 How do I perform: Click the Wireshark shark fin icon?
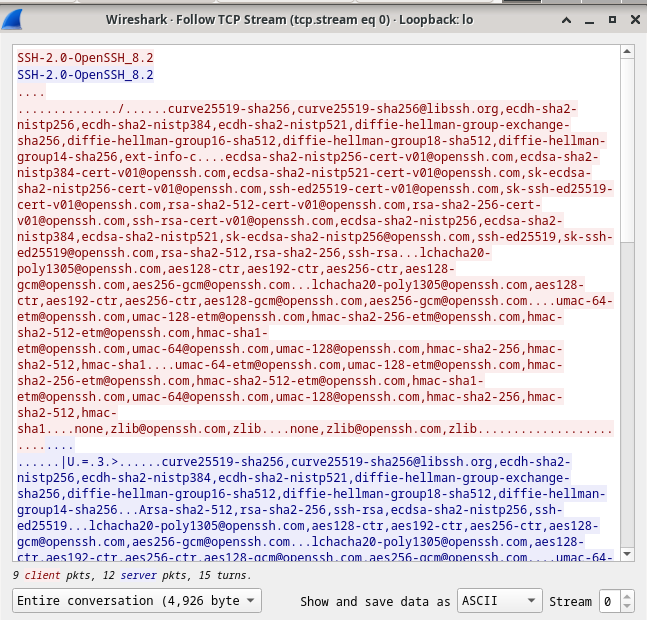(x=11, y=19)
